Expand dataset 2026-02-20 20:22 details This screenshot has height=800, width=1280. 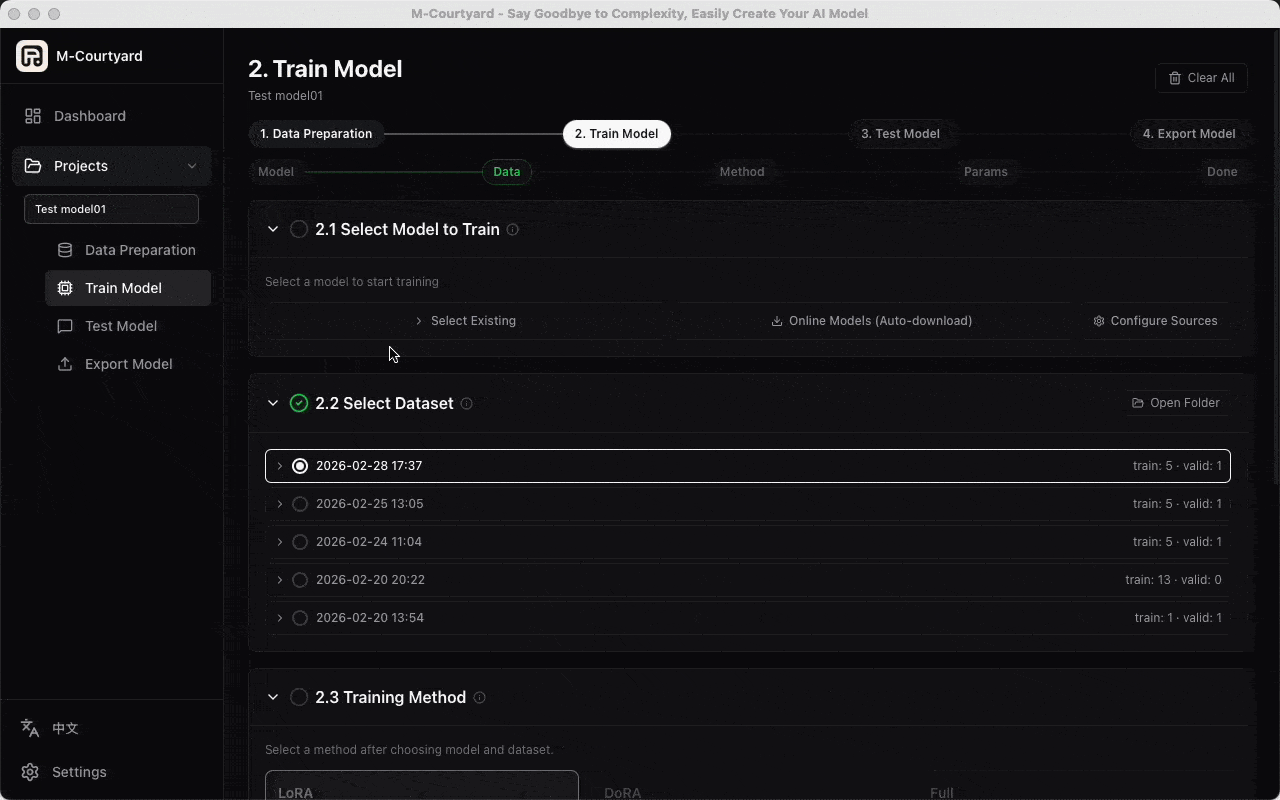[280, 580]
